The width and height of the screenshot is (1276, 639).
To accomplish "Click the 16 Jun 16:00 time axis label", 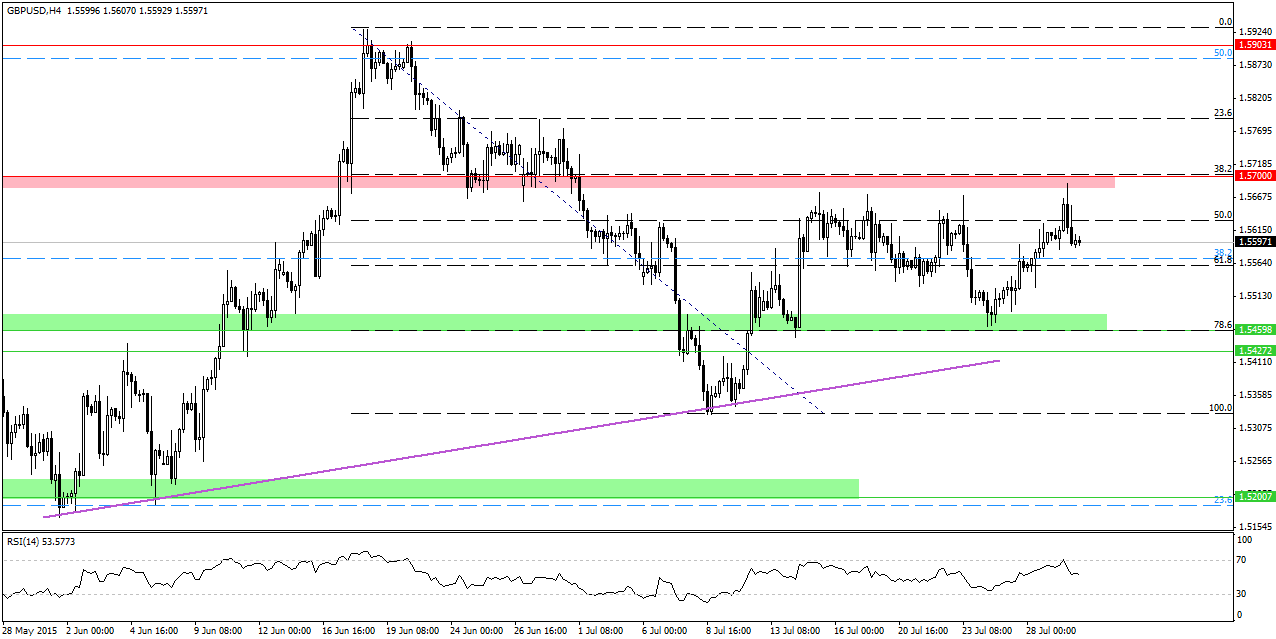I will (350, 631).
